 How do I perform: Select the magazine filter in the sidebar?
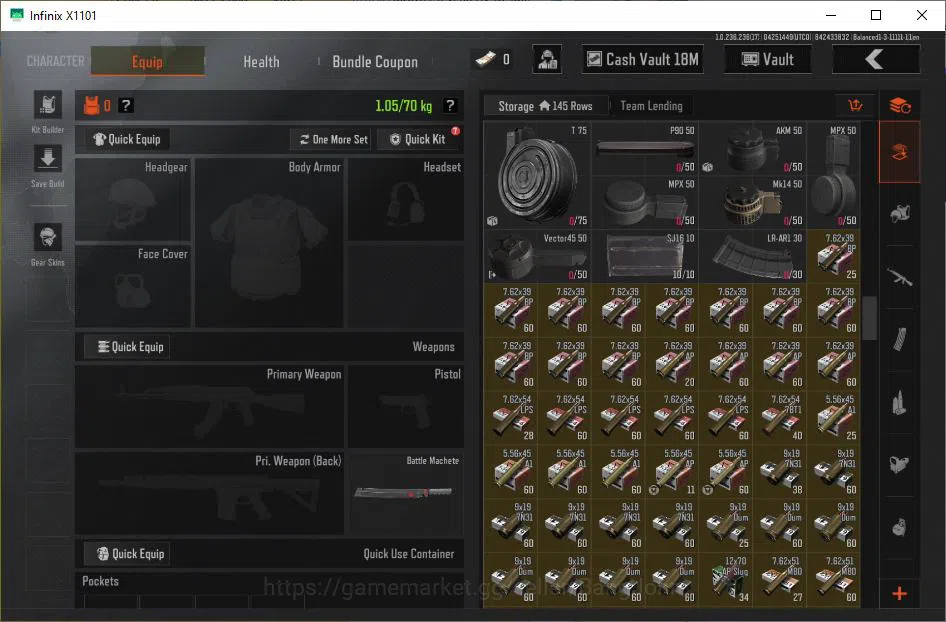click(x=900, y=340)
